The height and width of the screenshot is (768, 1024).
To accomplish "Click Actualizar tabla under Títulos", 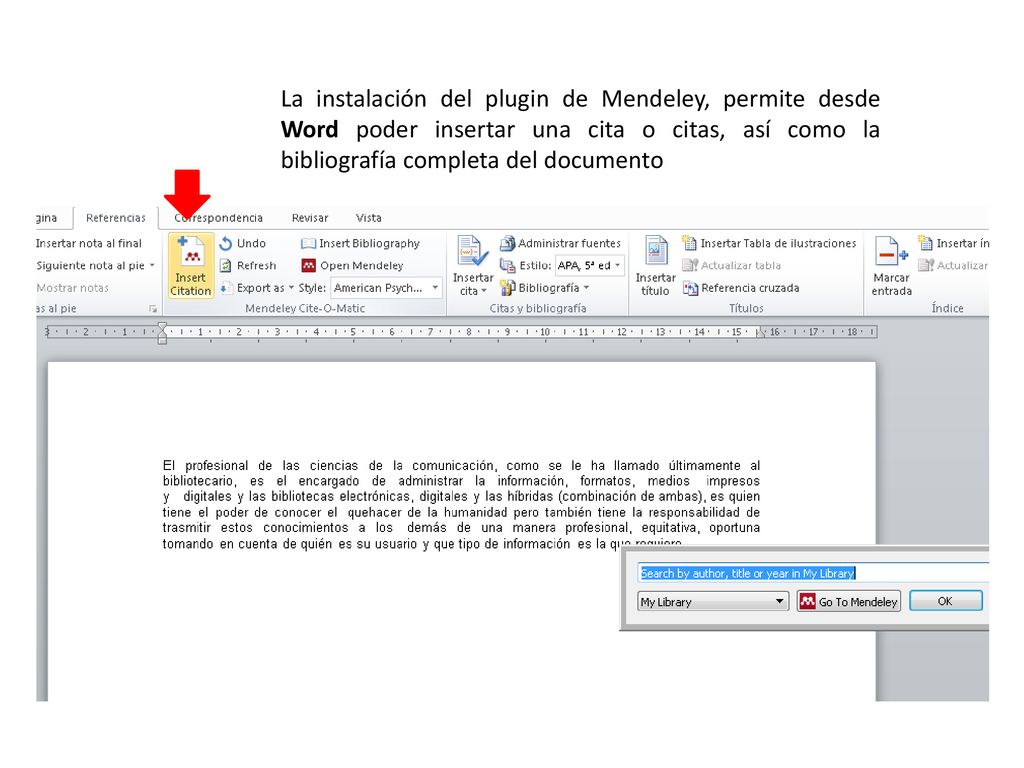I will pyautogui.click(x=731, y=265).
